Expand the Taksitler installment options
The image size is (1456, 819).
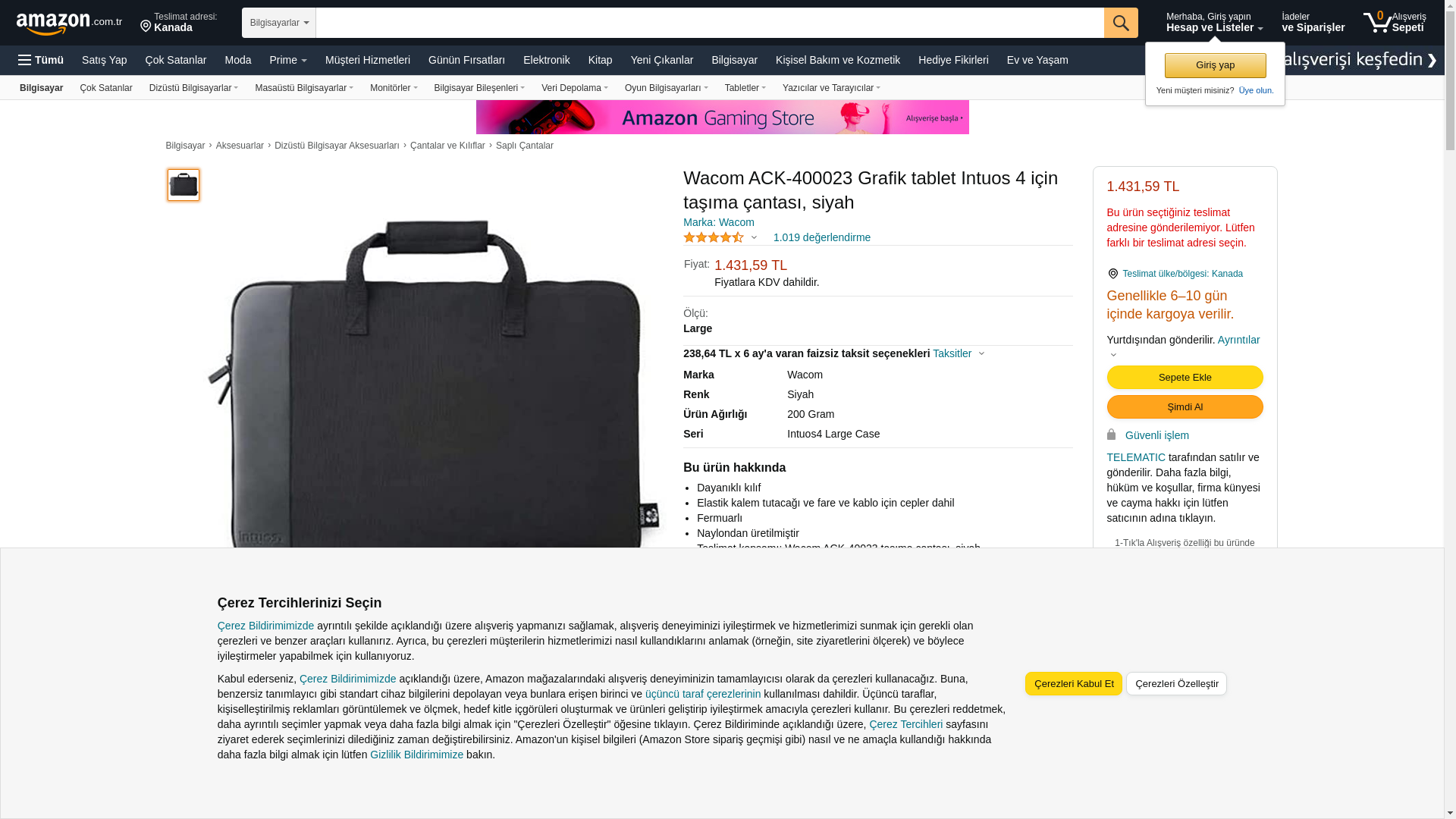pyautogui.click(x=959, y=353)
